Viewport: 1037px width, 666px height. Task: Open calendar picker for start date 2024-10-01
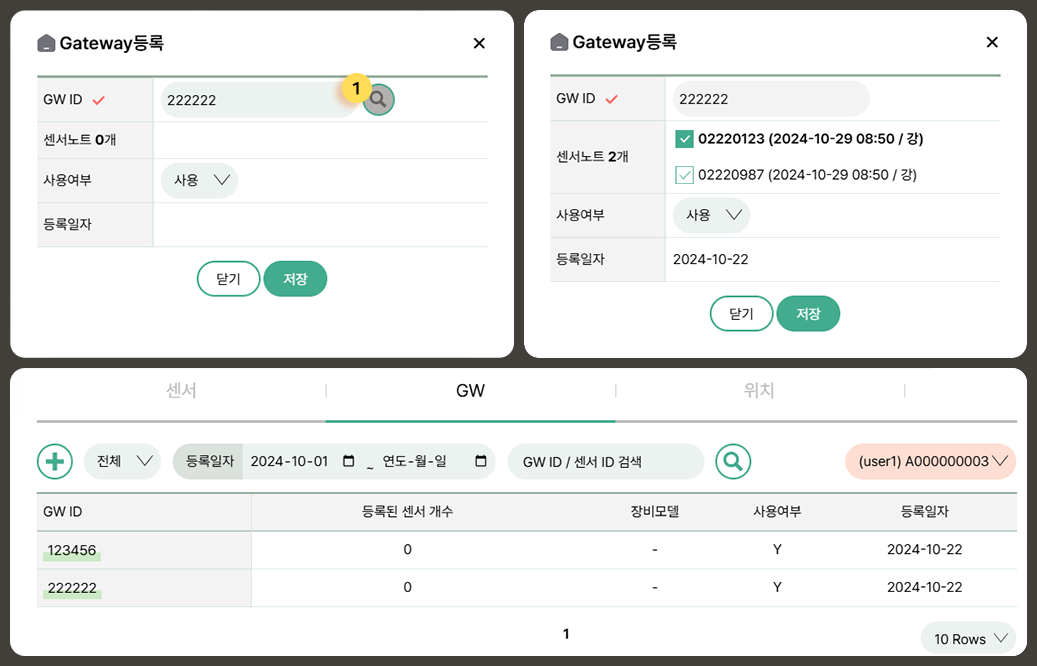click(348, 461)
